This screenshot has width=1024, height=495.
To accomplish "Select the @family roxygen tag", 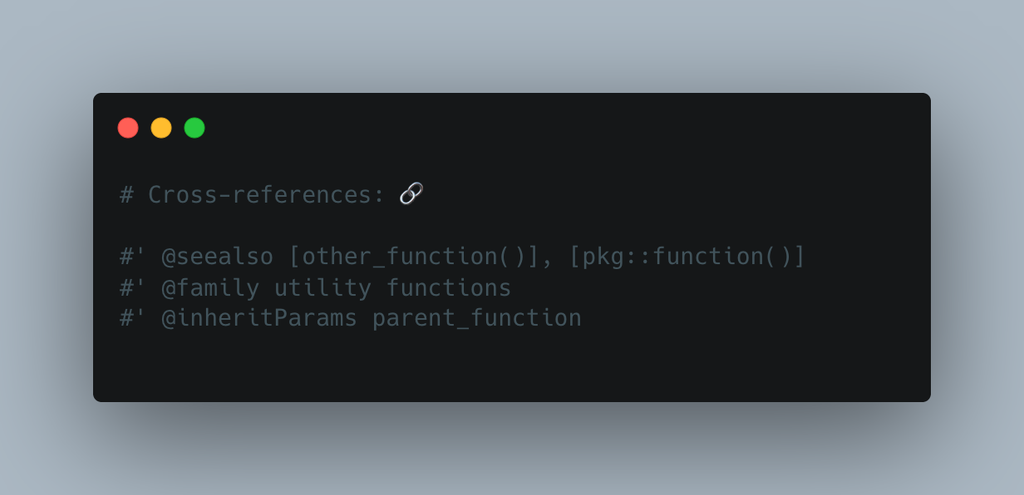I will click(x=211, y=288).
